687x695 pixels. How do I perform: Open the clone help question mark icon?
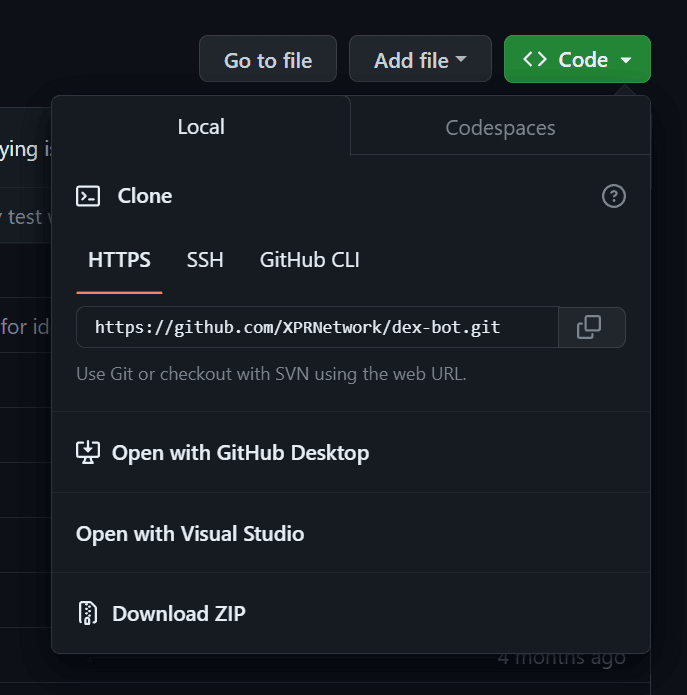614,196
